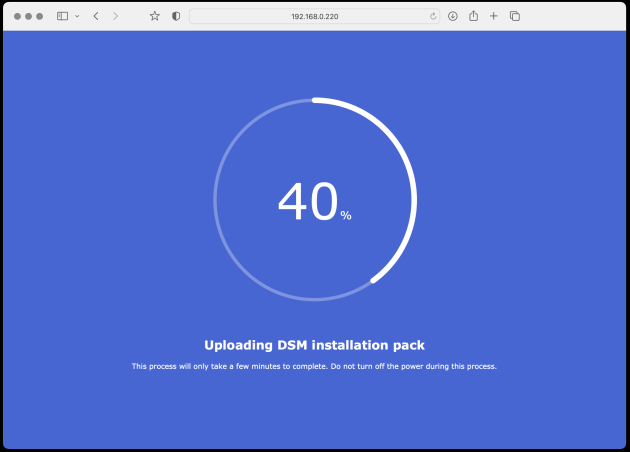The image size is (630, 452).
Task: Show the tab overview icon
Action: [x=515, y=16]
